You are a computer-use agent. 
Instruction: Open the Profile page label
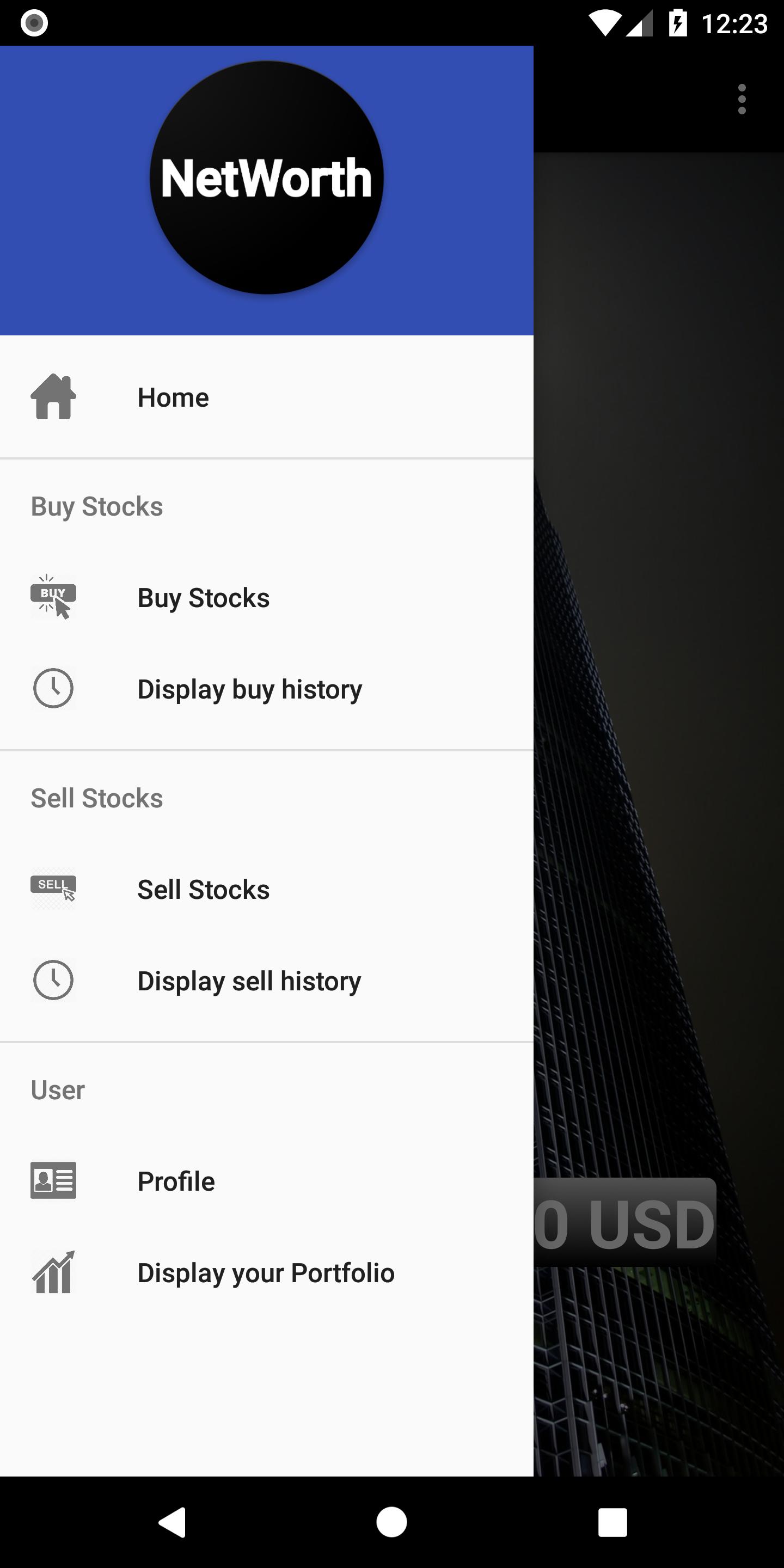point(176,1181)
